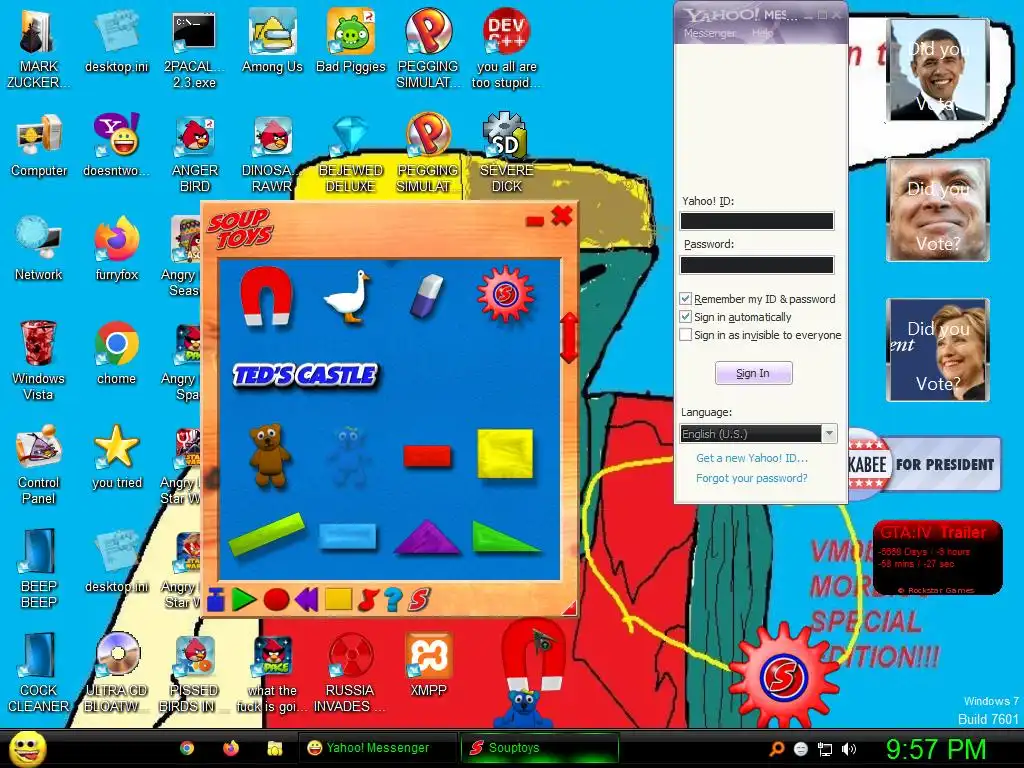Pick the brown teddy bear toy
The height and width of the screenshot is (768, 1024).
pos(270,455)
